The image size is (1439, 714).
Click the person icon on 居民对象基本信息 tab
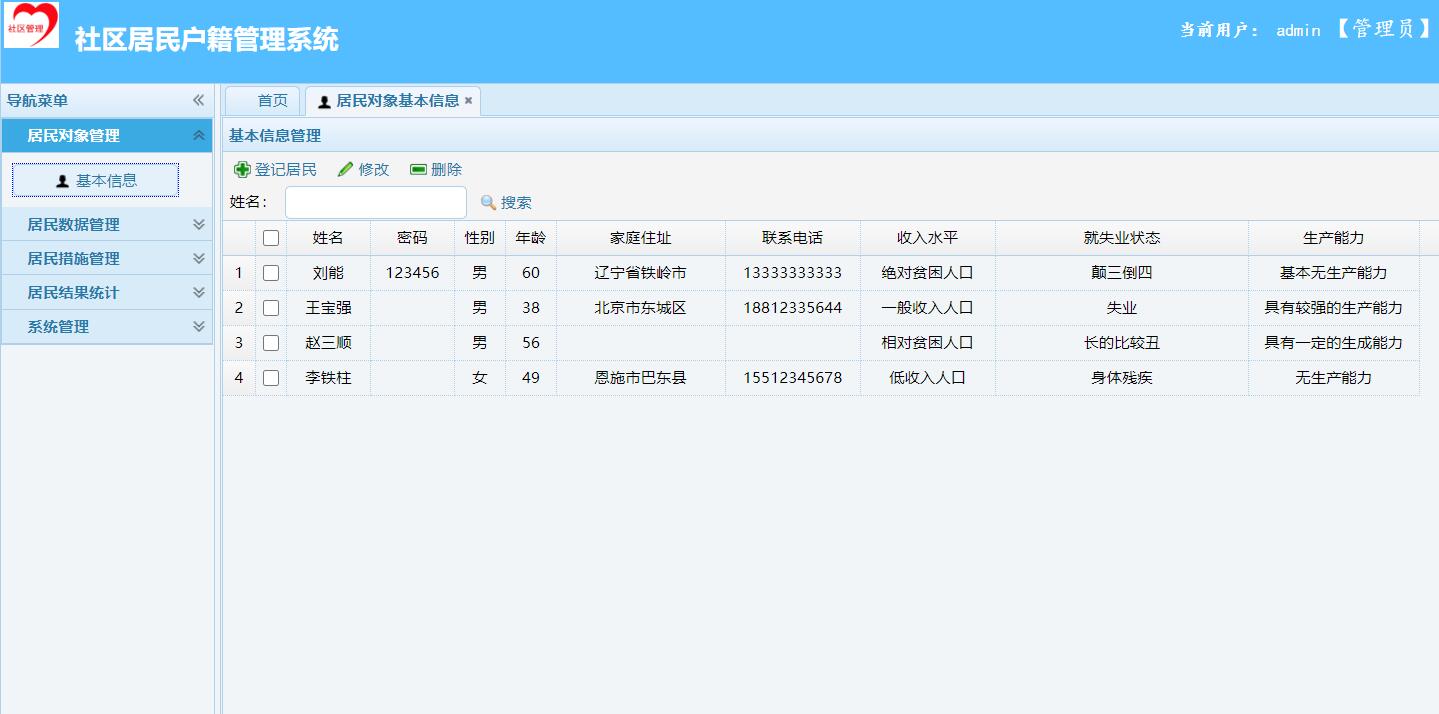[324, 100]
